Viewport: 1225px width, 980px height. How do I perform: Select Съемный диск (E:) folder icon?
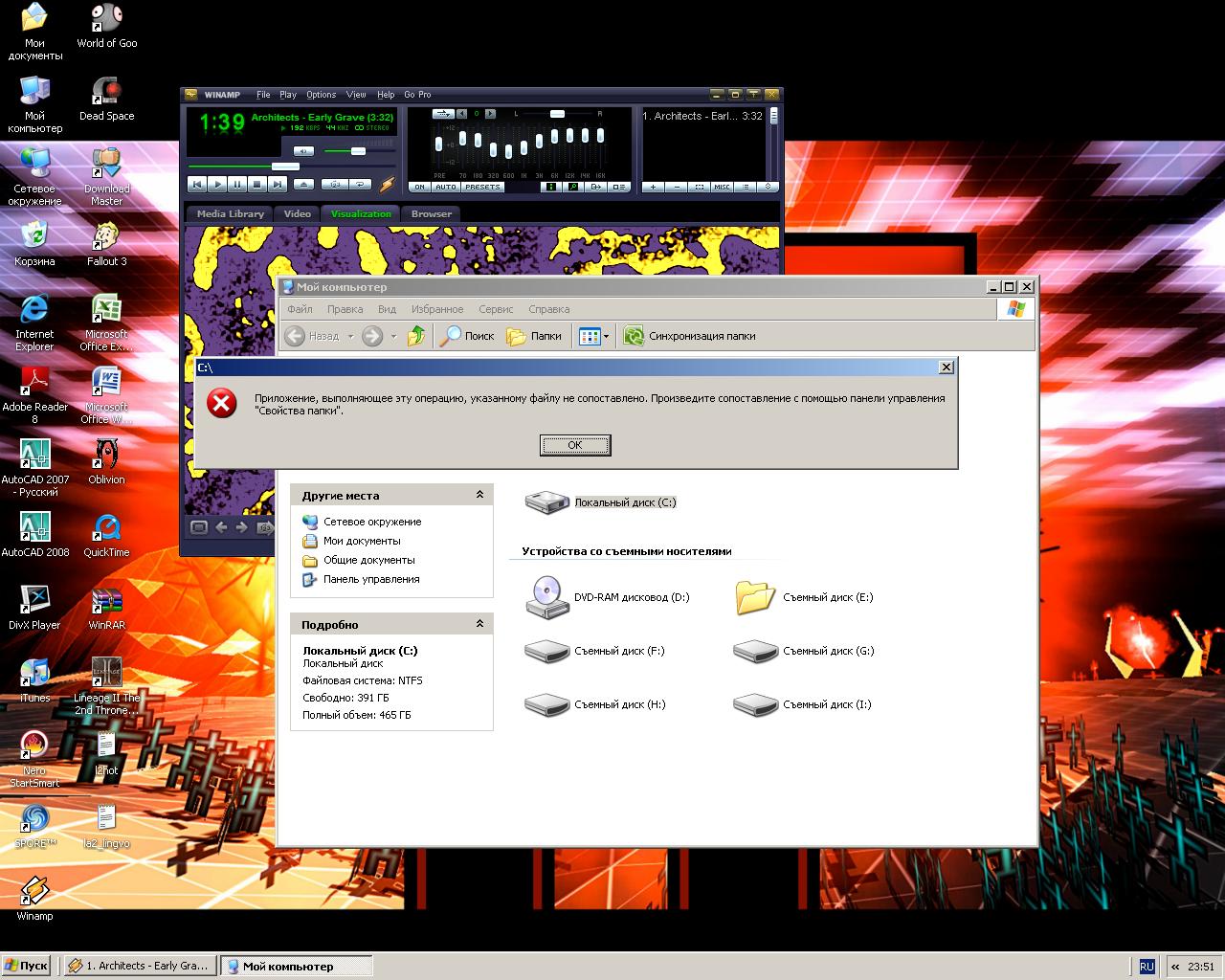755,597
